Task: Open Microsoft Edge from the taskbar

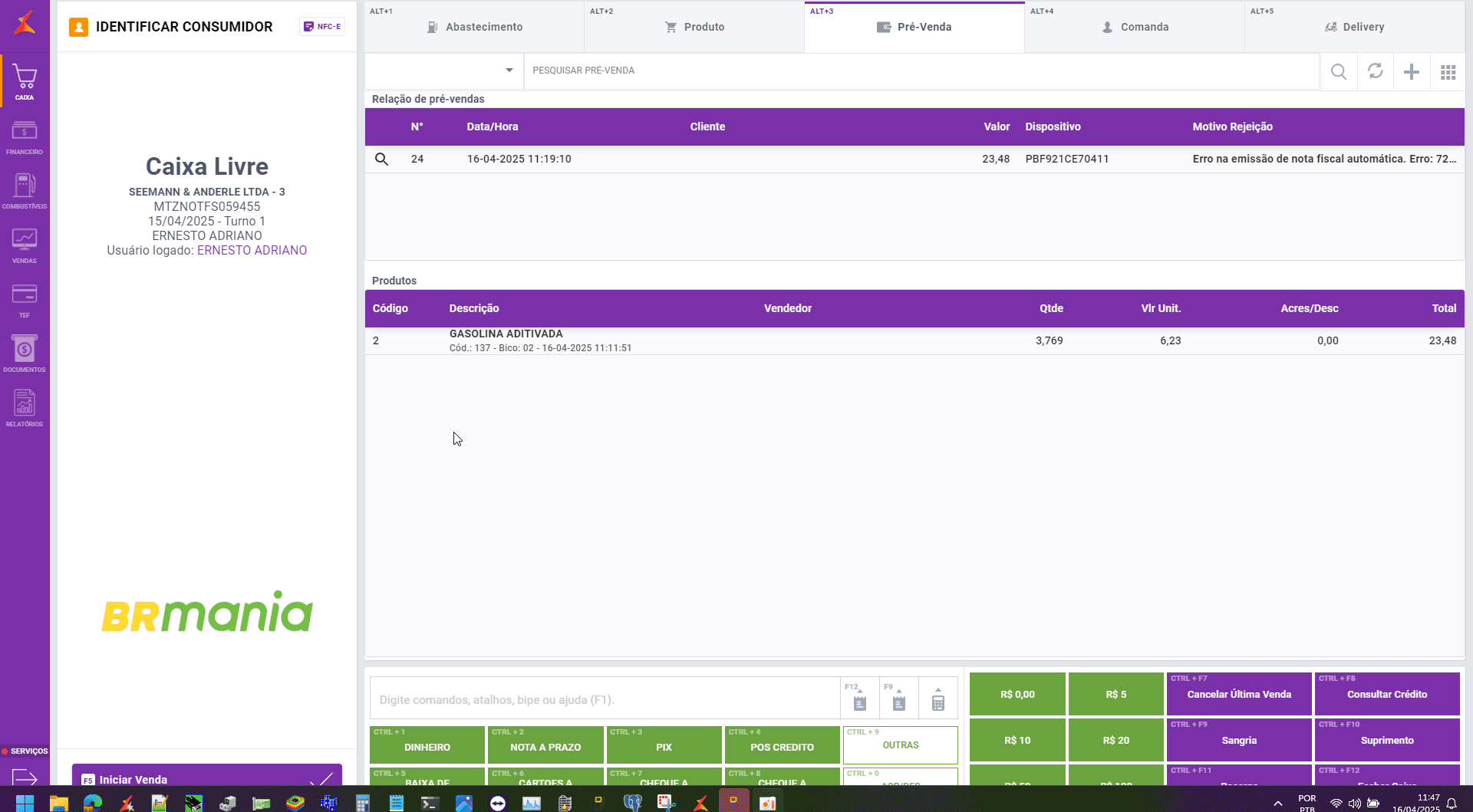Action: tap(93, 803)
